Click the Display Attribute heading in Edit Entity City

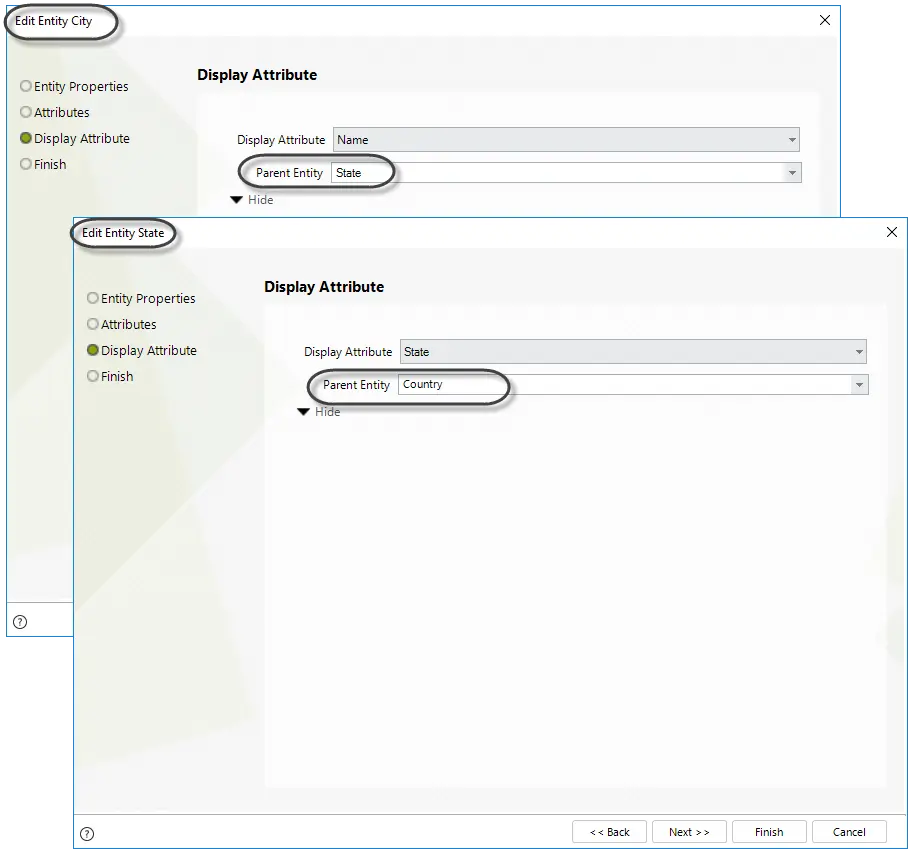click(257, 75)
